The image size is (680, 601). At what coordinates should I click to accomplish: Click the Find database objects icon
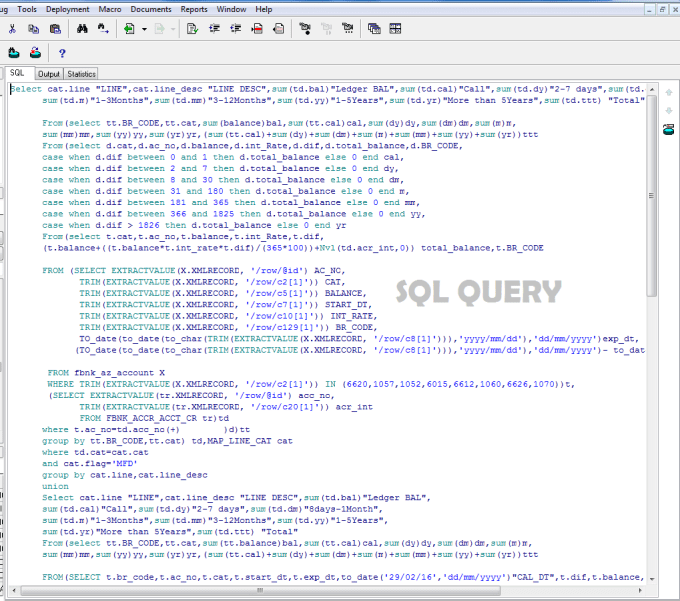tap(14, 53)
